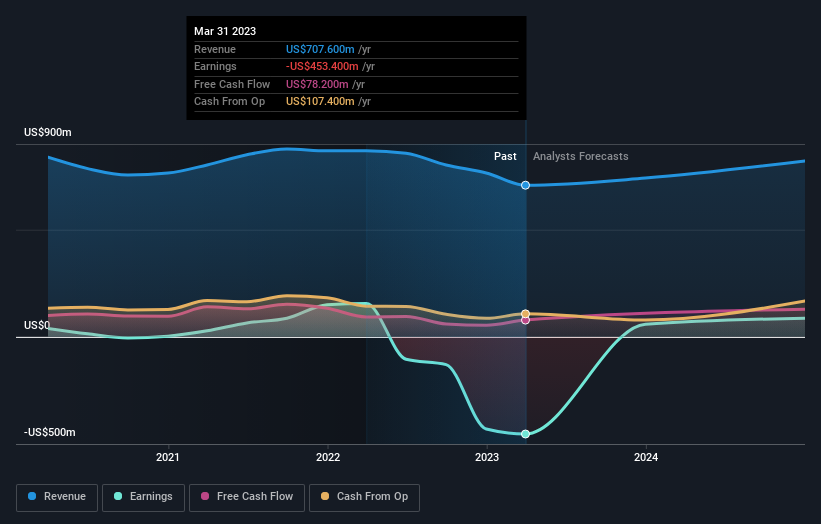Image resolution: width=821 pixels, height=524 pixels.
Task: Select the Earnings data point marker
Action: [525, 434]
